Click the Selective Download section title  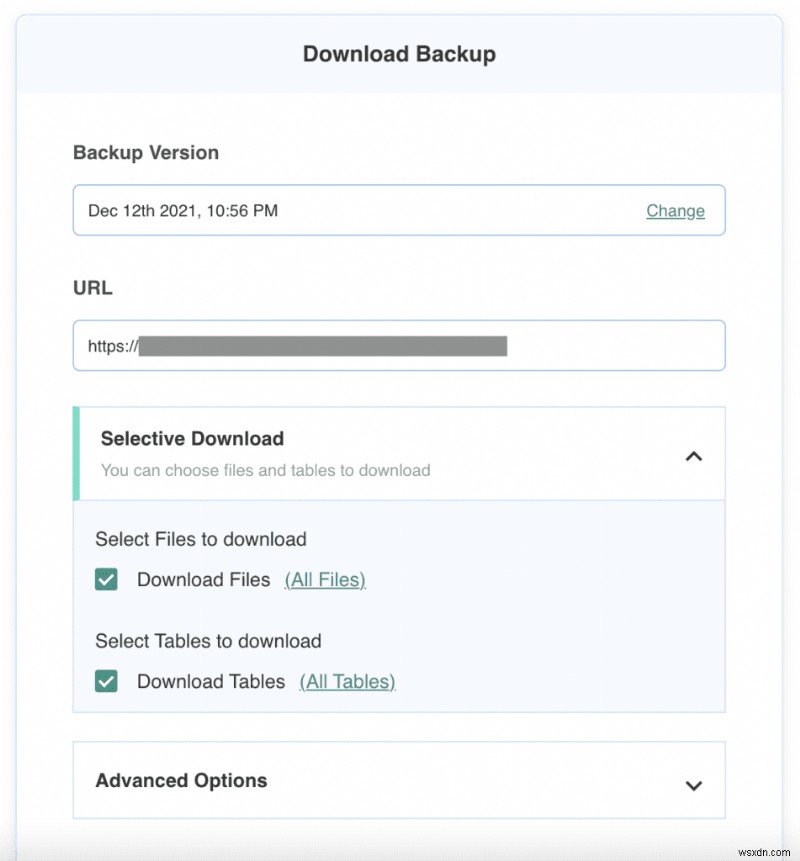192,438
